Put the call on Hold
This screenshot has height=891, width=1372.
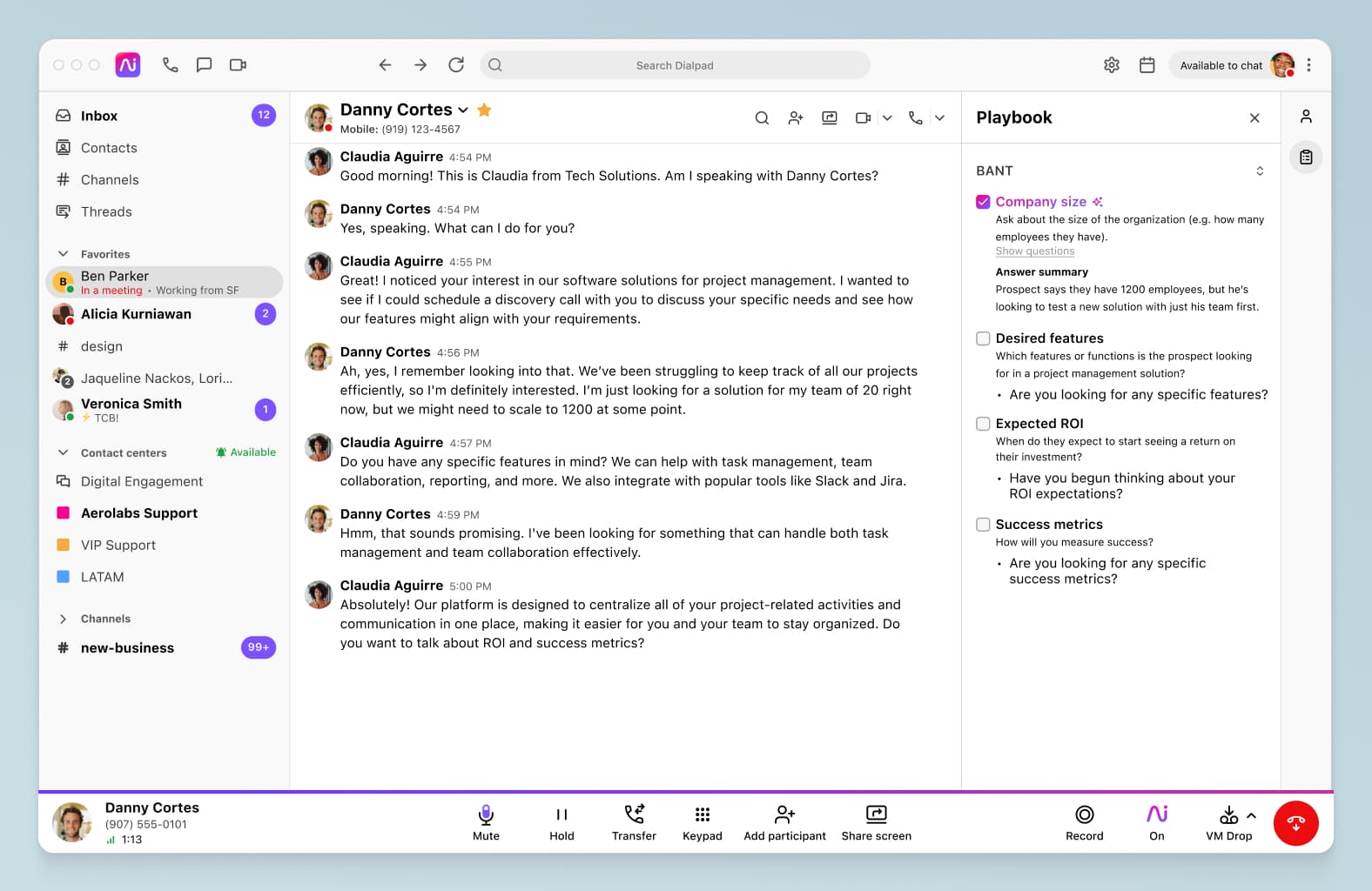[562, 822]
